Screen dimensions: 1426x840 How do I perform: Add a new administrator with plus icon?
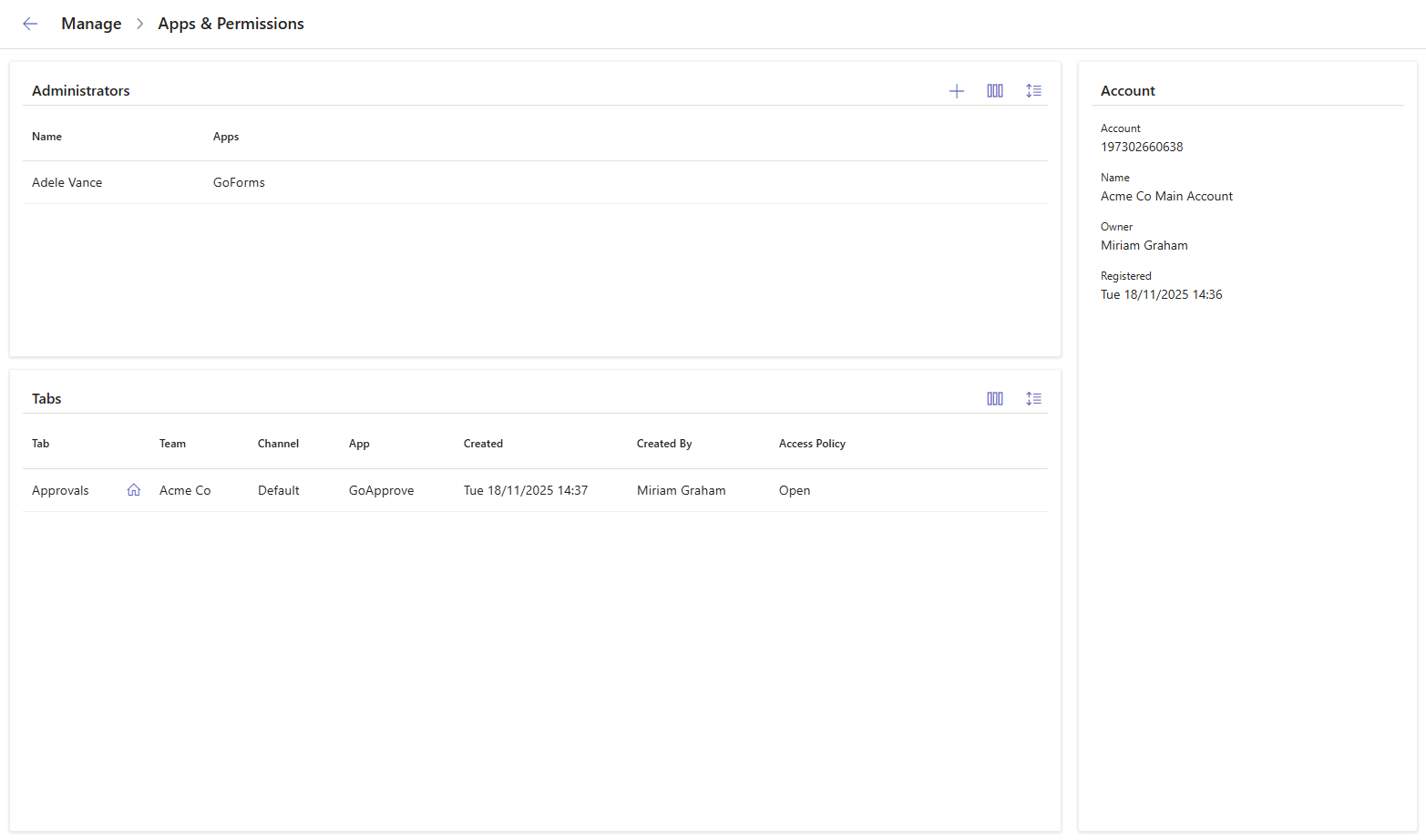click(x=956, y=91)
